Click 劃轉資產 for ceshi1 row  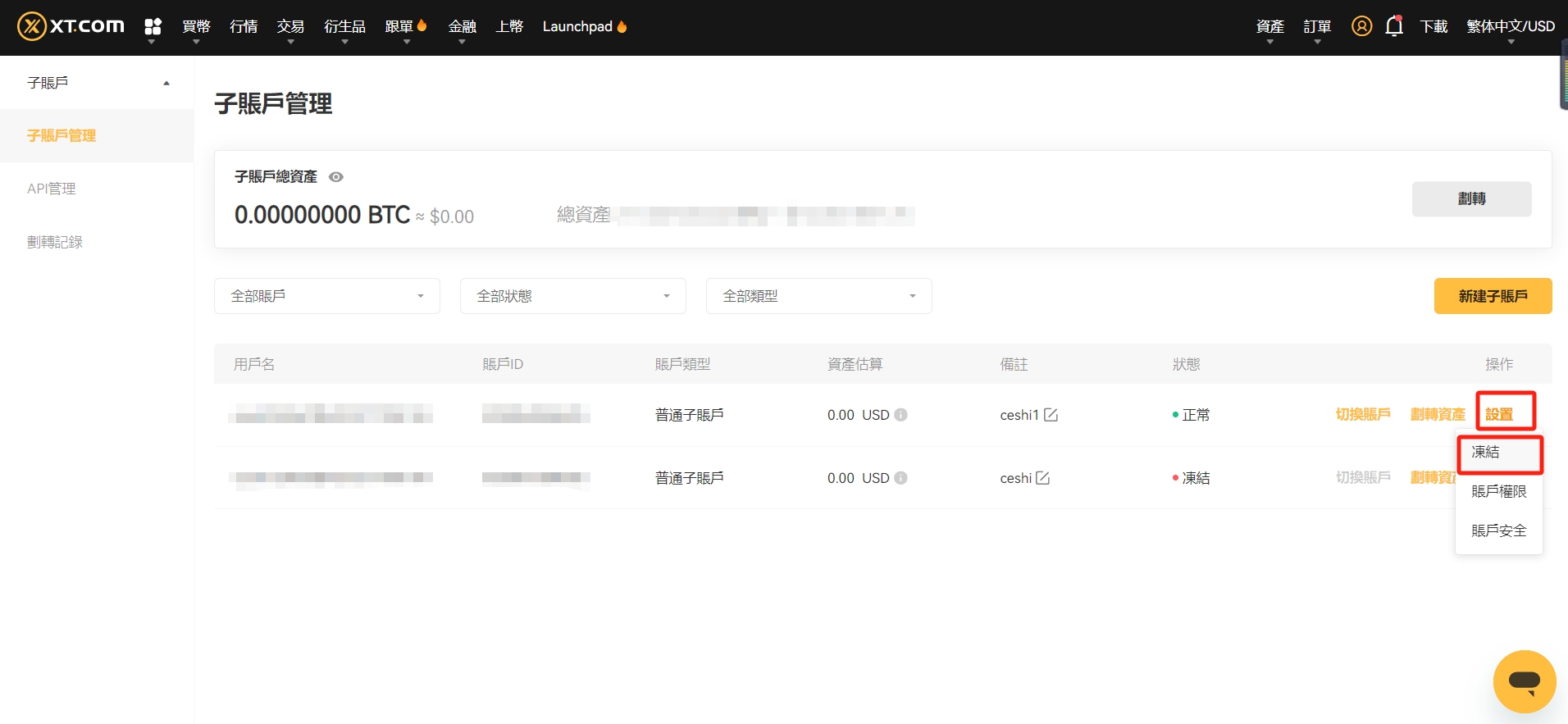pos(1438,415)
